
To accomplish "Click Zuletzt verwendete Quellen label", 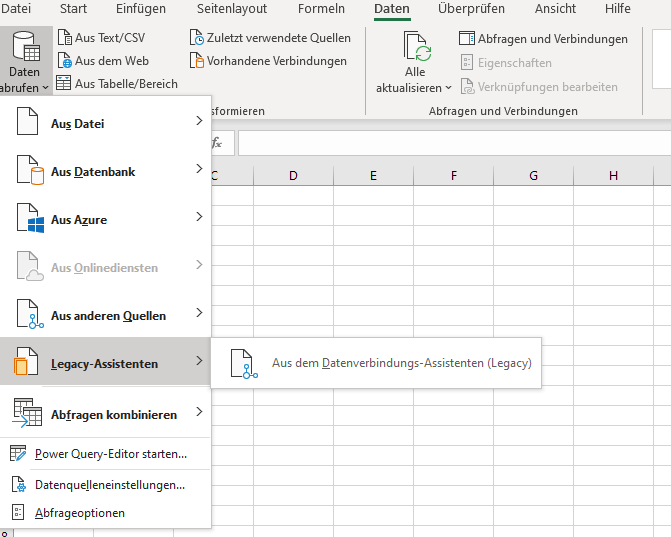I will [x=279, y=38].
